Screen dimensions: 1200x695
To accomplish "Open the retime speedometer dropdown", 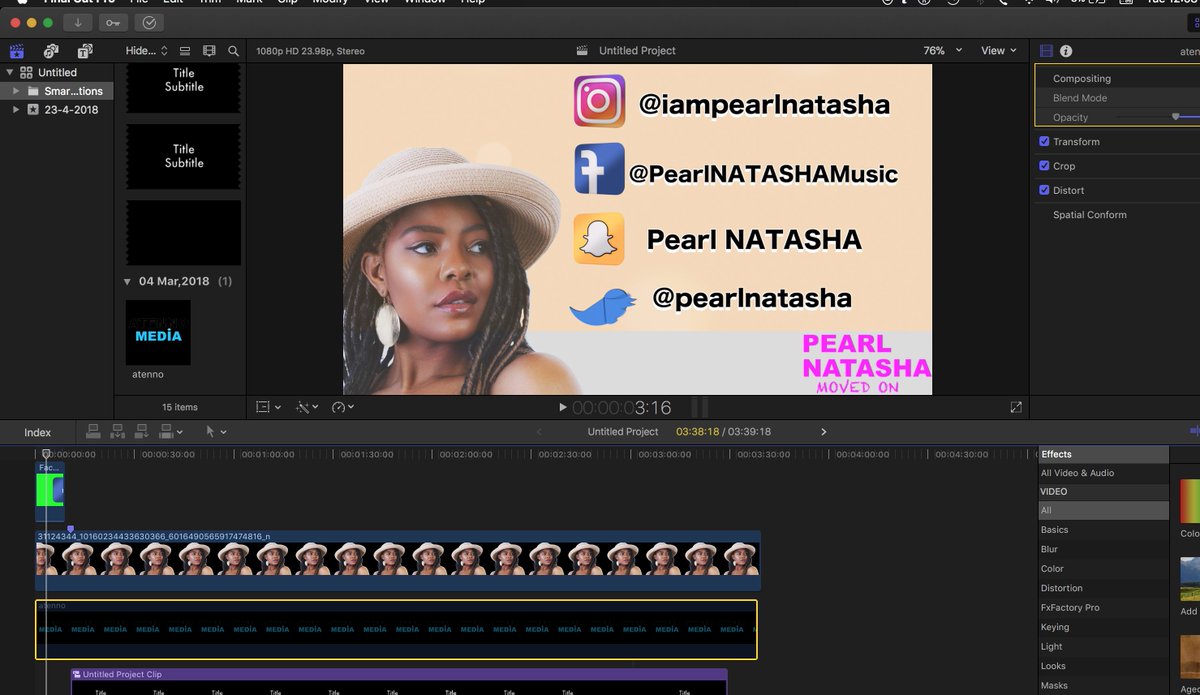I will (x=343, y=407).
